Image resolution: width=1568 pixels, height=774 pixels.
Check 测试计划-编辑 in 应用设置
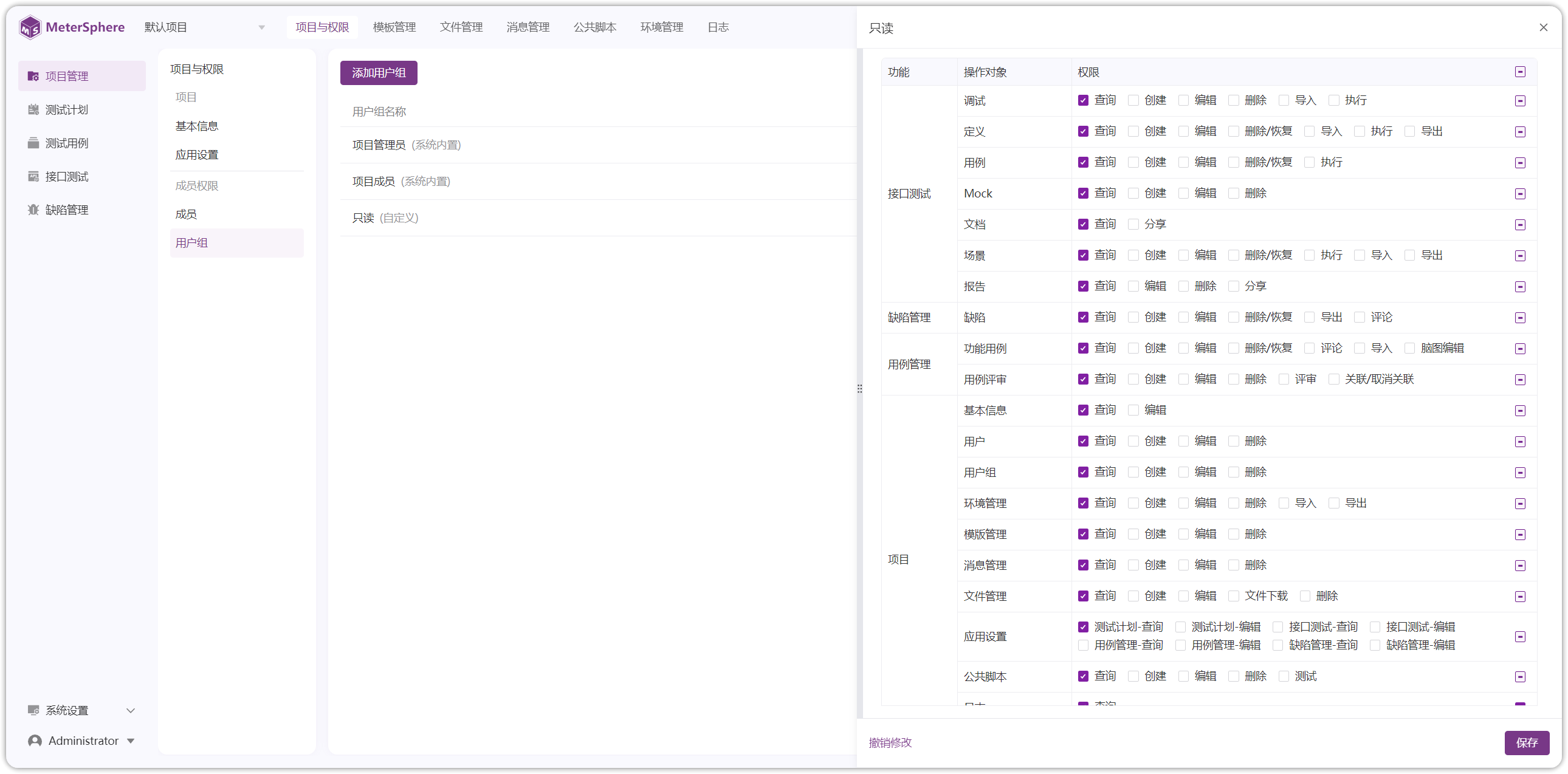(1180, 627)
